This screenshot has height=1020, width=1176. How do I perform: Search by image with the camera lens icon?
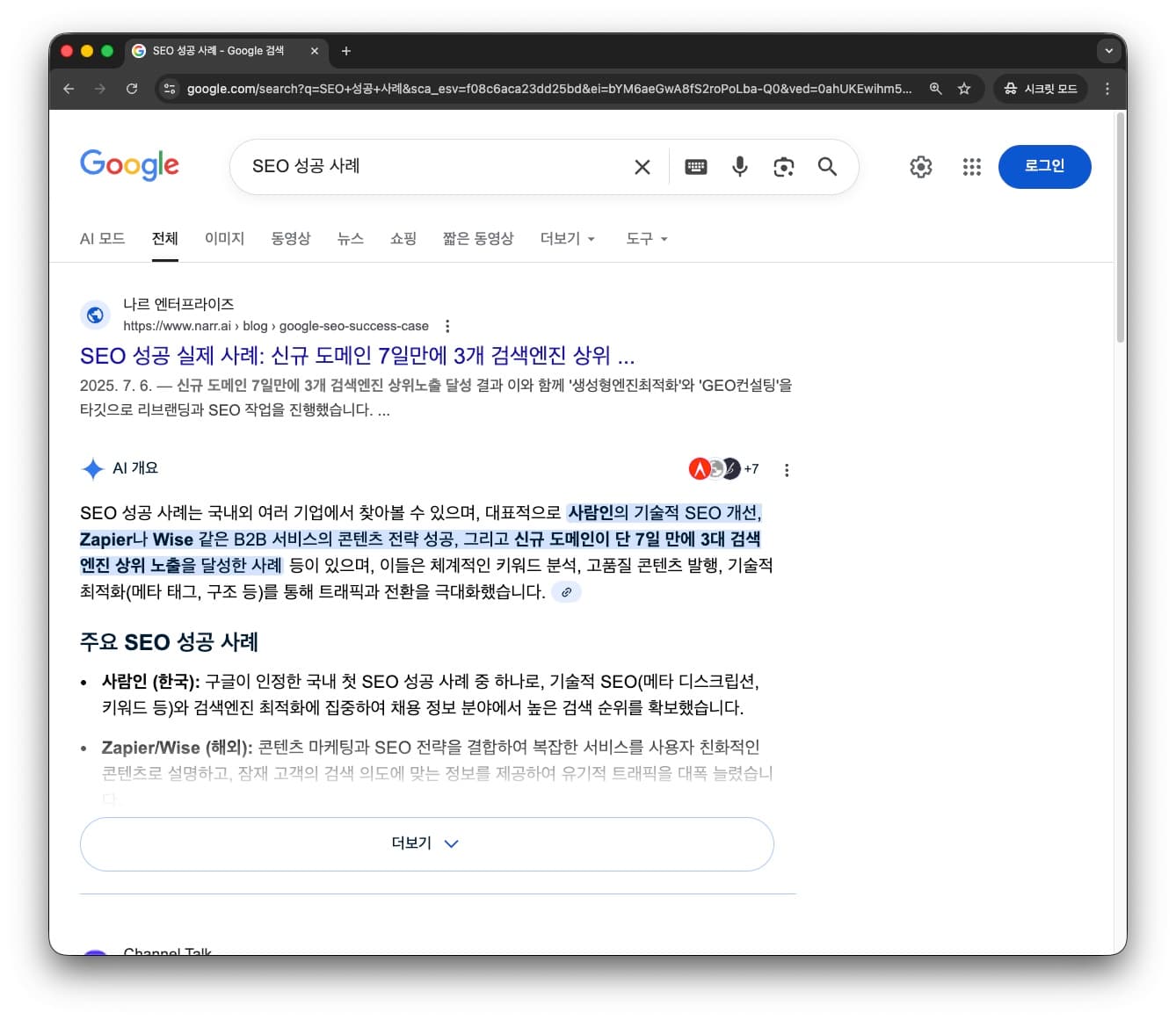point(784,167)
